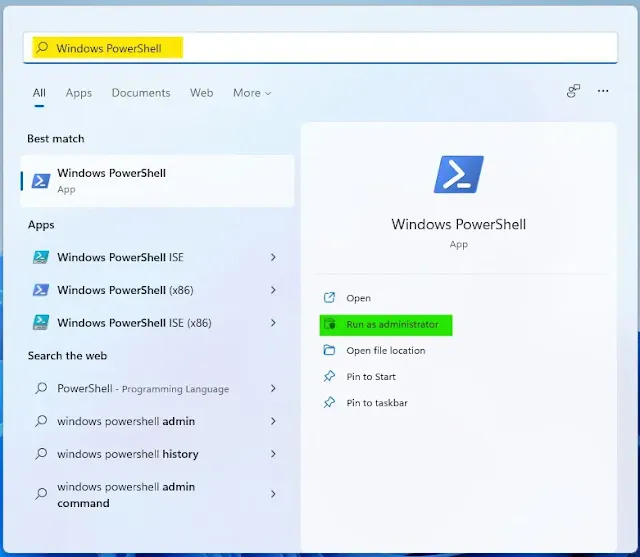This screenshot has width=640, height=557.
Task: Expand Windows PowerShell ISE (x86) arrow
Action: tap(273, 323)
